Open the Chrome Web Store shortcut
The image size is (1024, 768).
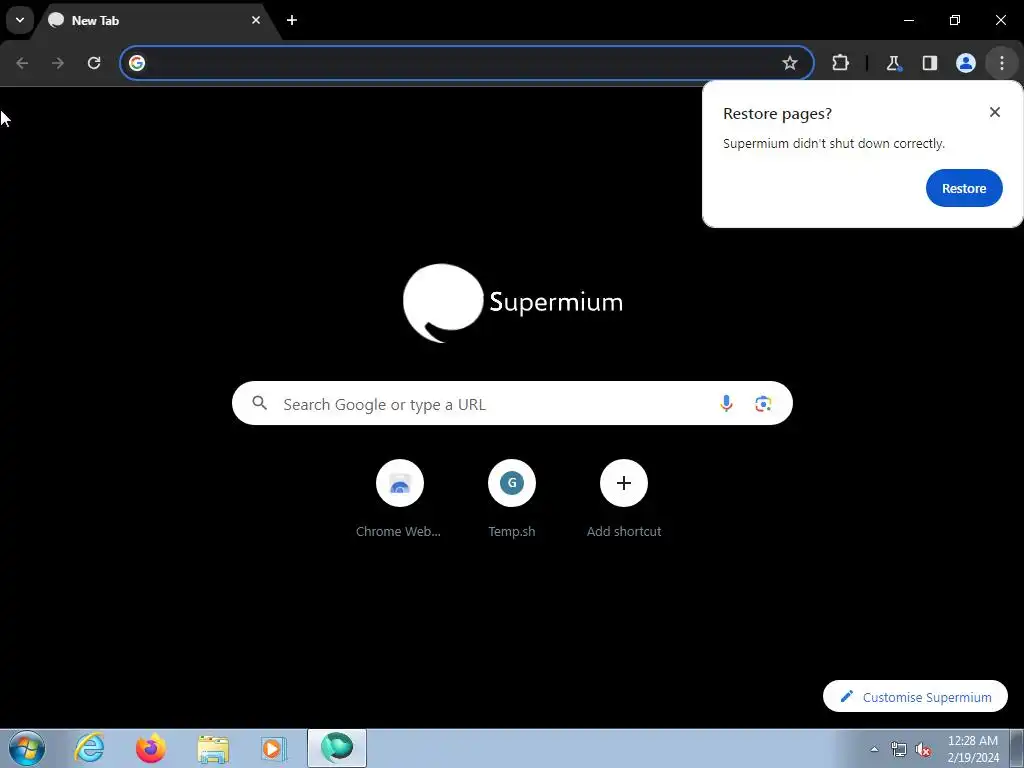pyautogui.click(x=399, y=500)
